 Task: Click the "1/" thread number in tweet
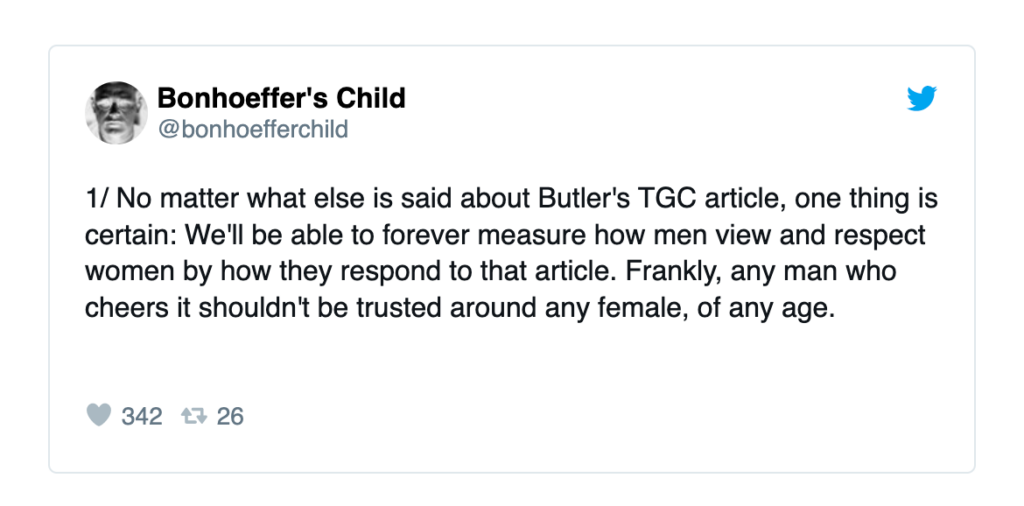[x=97, y=198]
